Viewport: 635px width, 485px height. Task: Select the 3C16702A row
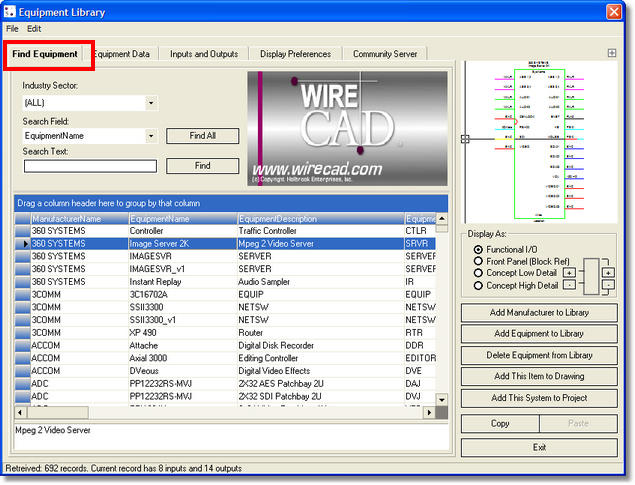coord(225,294)
